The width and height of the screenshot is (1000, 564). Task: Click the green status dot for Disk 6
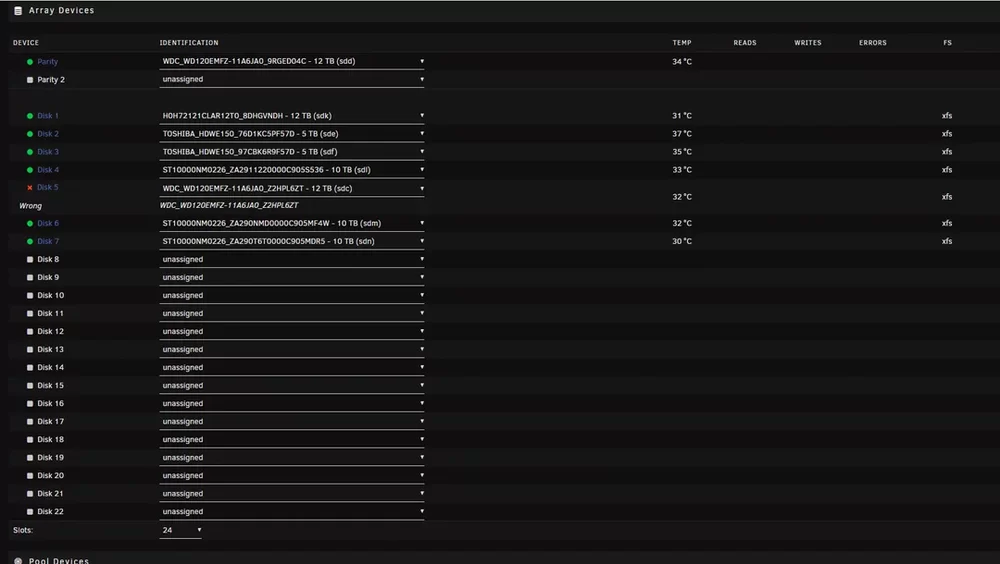click(x=30, y=223)
